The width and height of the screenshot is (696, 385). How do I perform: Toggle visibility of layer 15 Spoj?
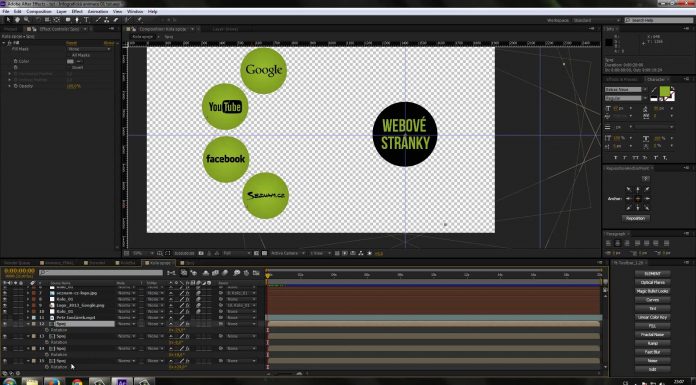(5, 361)
